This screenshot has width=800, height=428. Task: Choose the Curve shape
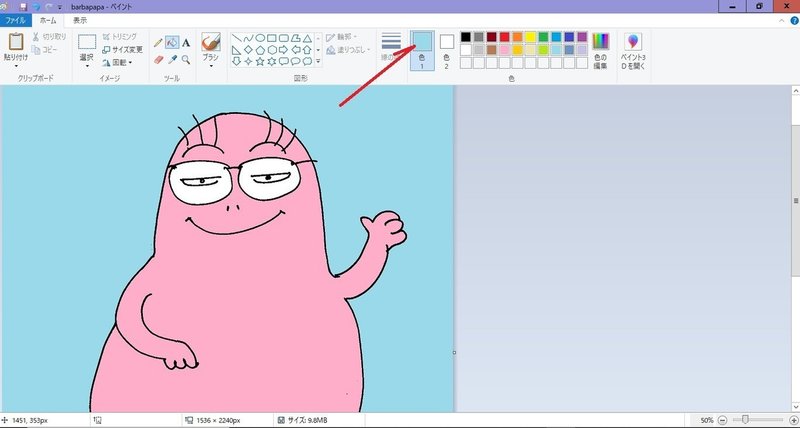[248, 38]
